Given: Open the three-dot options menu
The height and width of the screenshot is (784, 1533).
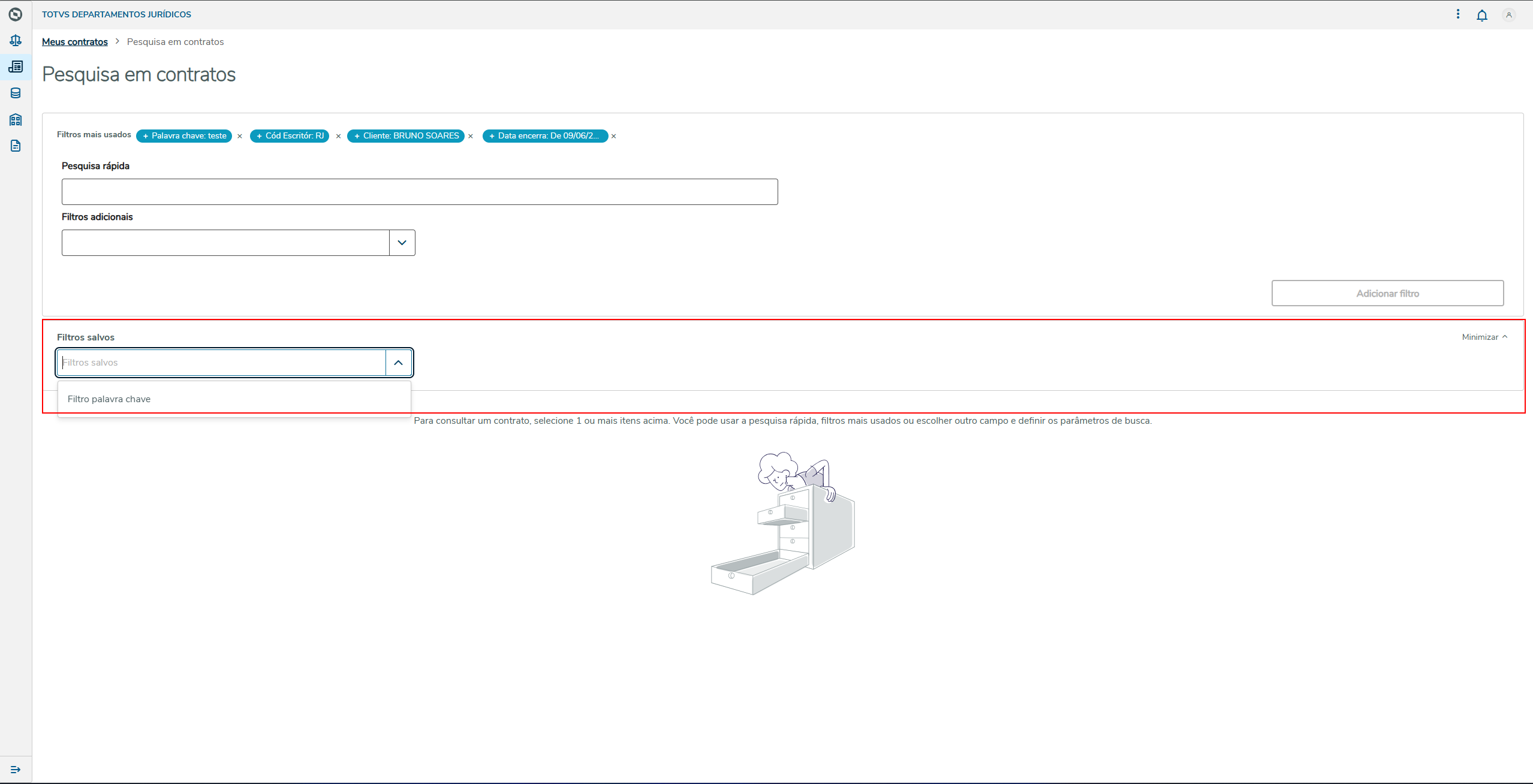Looking at the screenshot, I should (1457, 14).
